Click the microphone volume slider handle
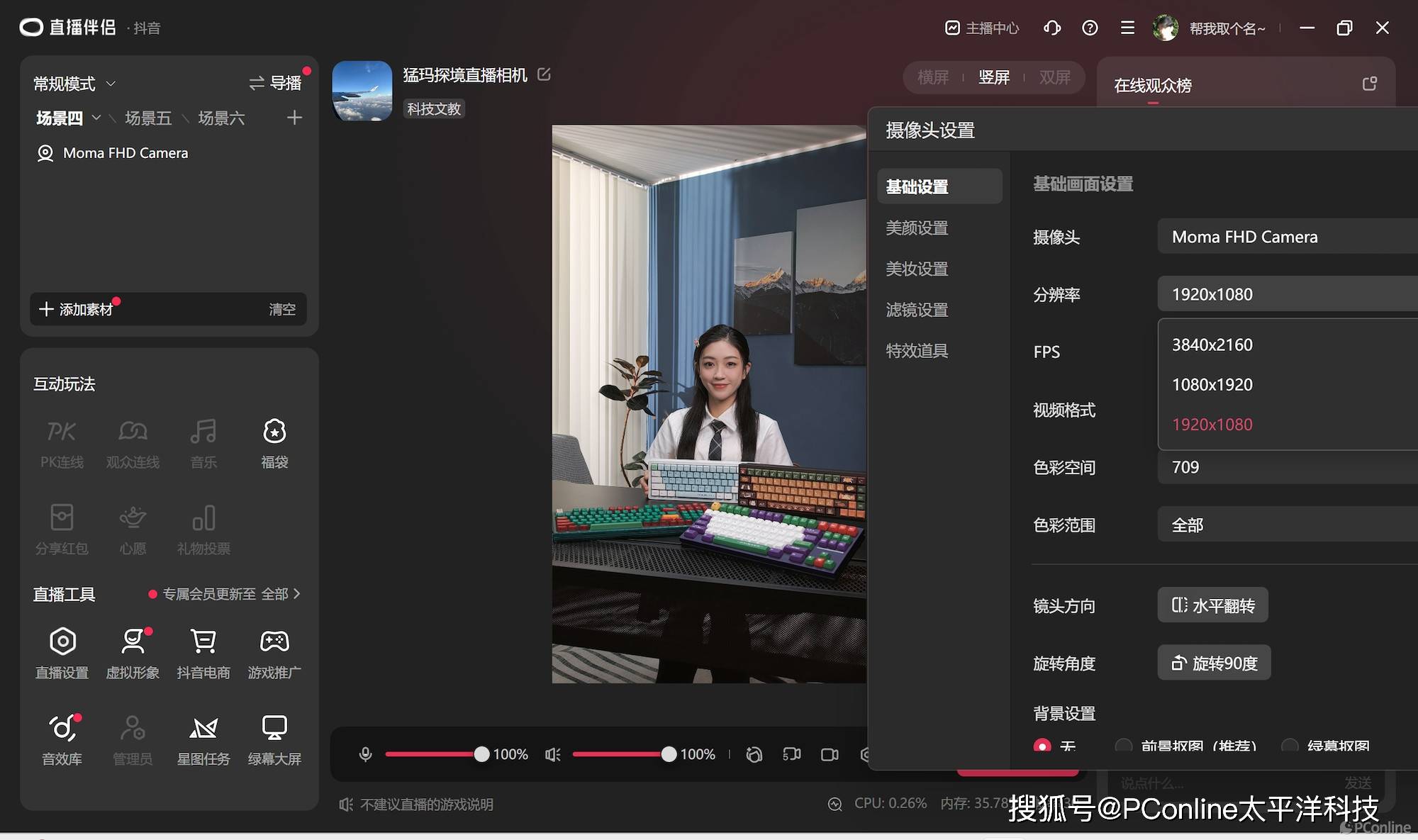Screen dimensions: 1418x840 [x=481, y=754]
